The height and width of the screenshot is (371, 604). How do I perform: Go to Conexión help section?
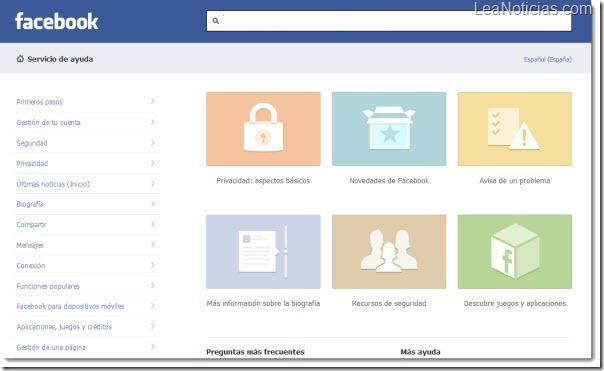30,265
